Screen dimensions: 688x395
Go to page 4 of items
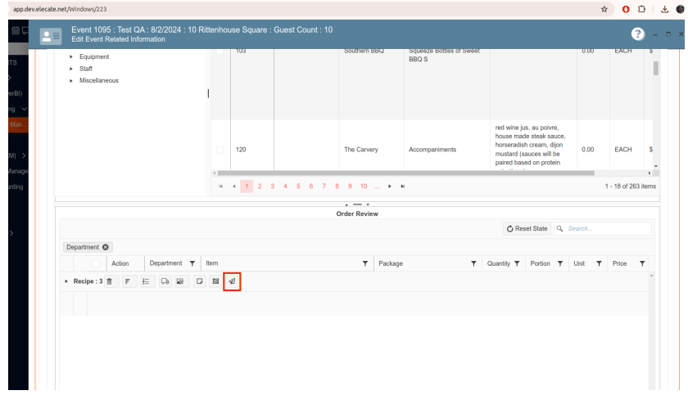[285, 186]
